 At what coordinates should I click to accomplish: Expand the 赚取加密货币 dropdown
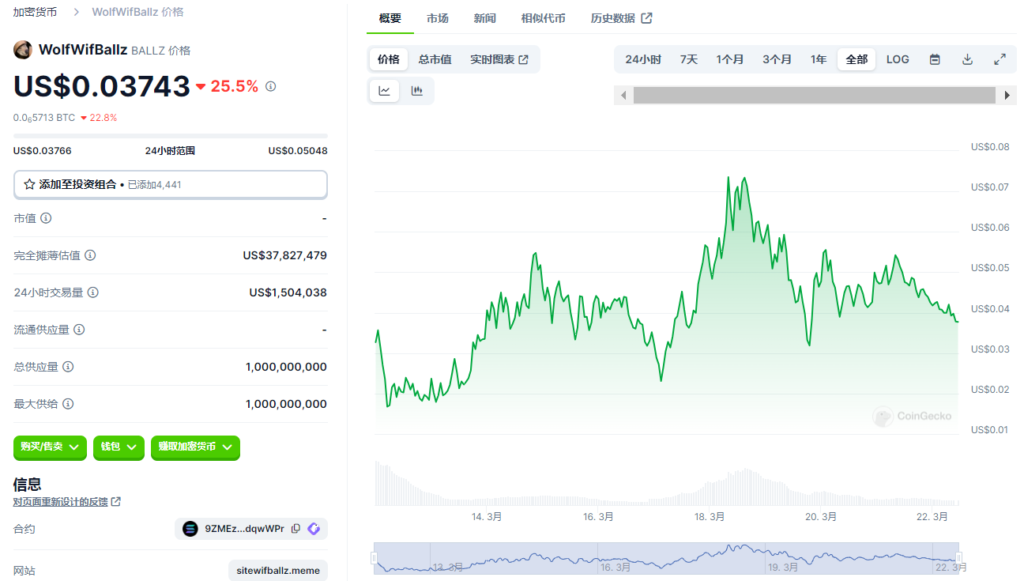click(195, 447)
